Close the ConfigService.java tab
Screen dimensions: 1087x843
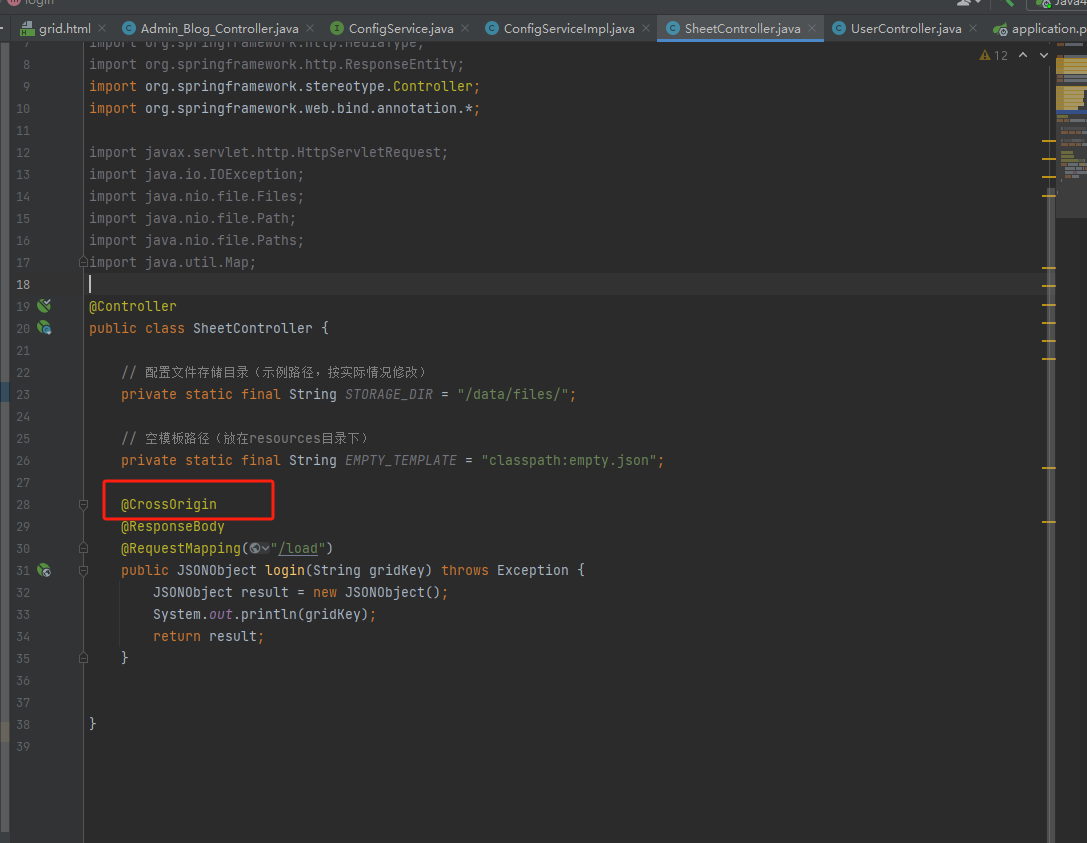465,28
